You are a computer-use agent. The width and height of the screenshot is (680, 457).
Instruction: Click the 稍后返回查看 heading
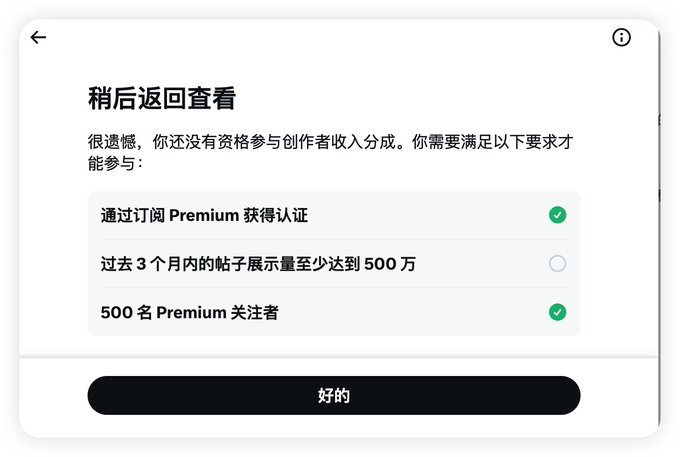(161, 98)
